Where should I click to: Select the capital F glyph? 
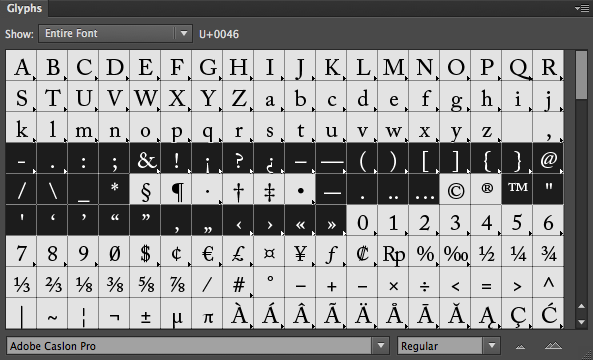(x=176, y=65)
